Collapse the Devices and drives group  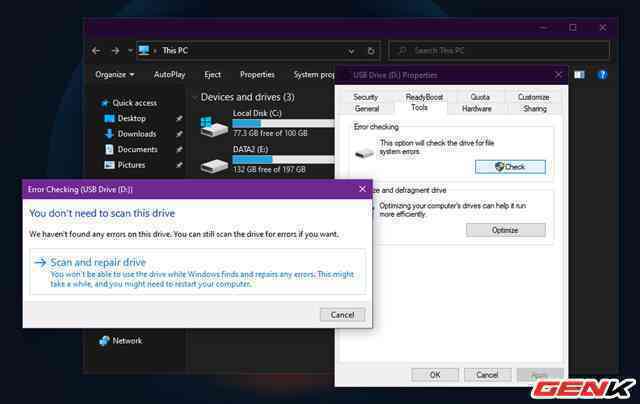[195, 97]
